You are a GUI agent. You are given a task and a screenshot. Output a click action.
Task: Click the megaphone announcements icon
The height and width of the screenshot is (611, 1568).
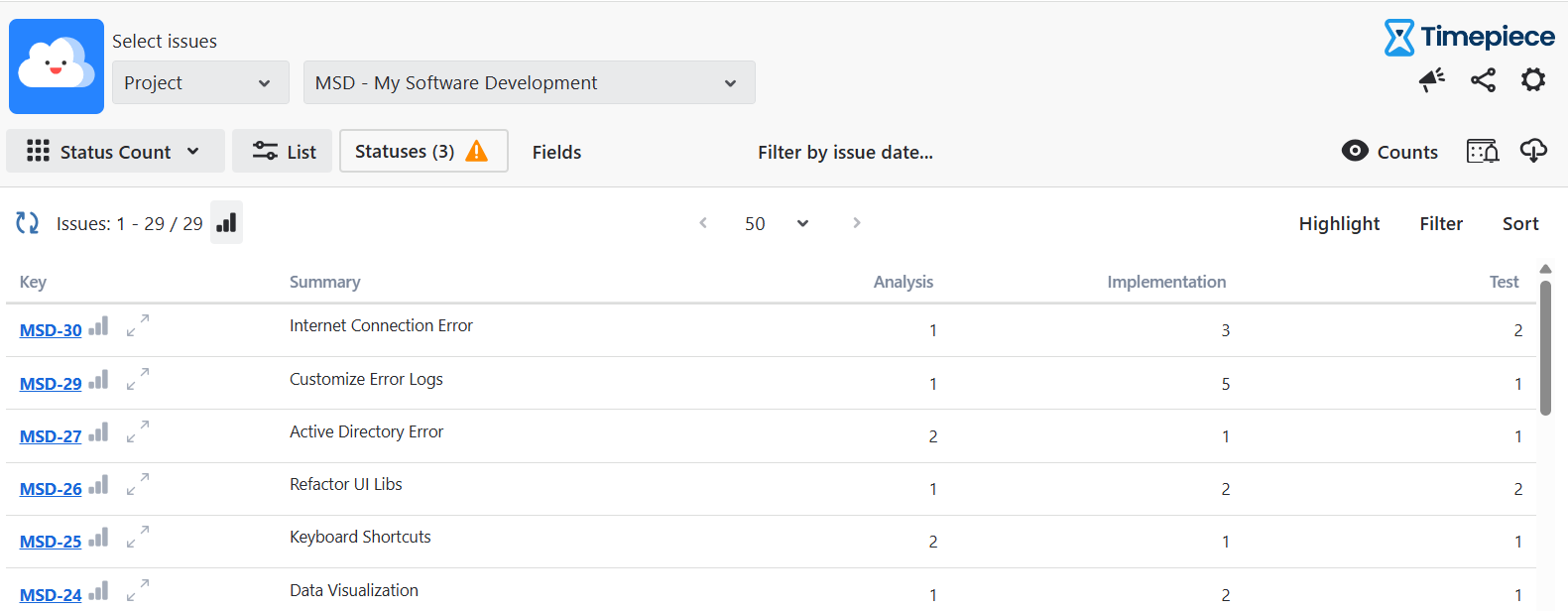[x=1431, y=80]
